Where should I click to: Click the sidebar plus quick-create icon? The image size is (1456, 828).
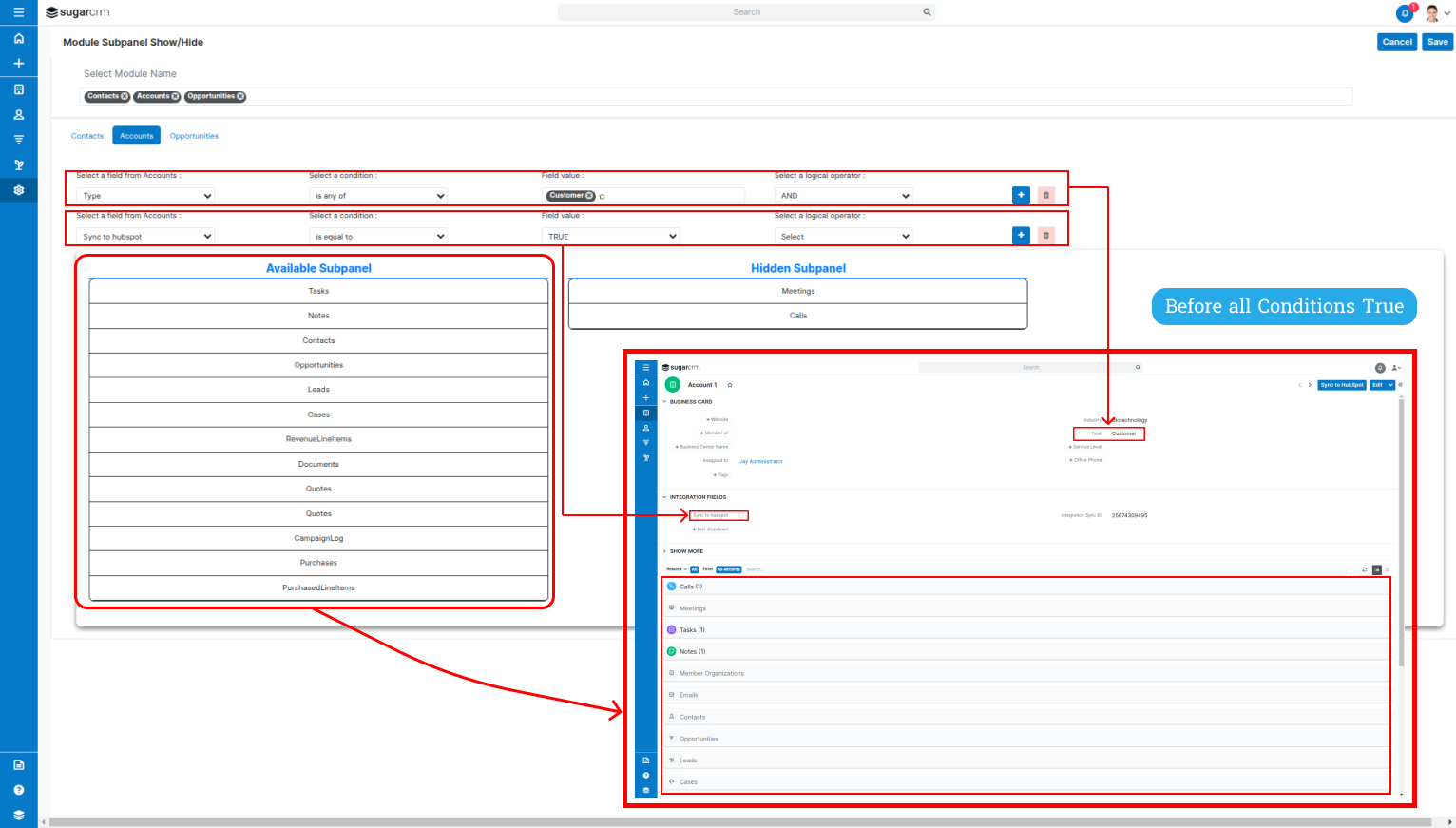click(18, 64)
